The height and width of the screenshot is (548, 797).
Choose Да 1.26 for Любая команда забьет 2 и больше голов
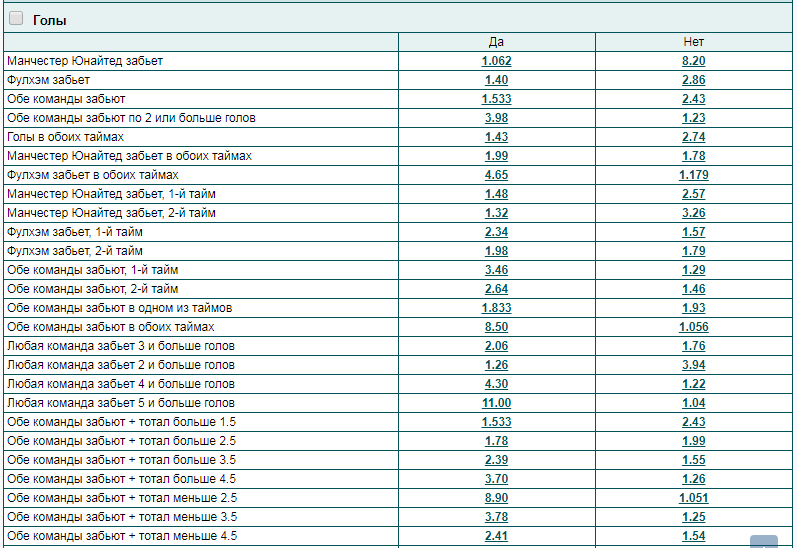[x=496, y=365]
